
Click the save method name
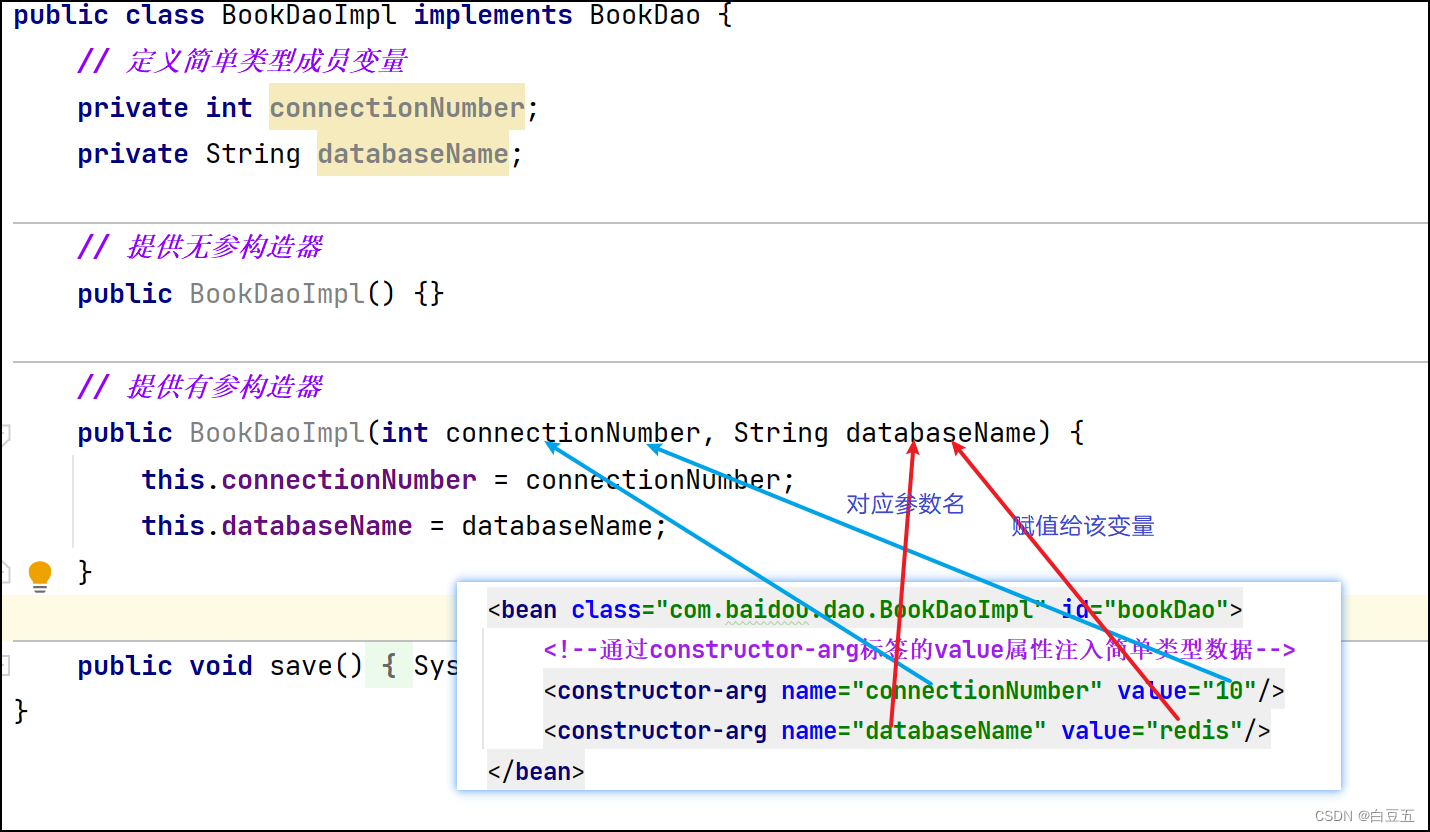point(301,666)
